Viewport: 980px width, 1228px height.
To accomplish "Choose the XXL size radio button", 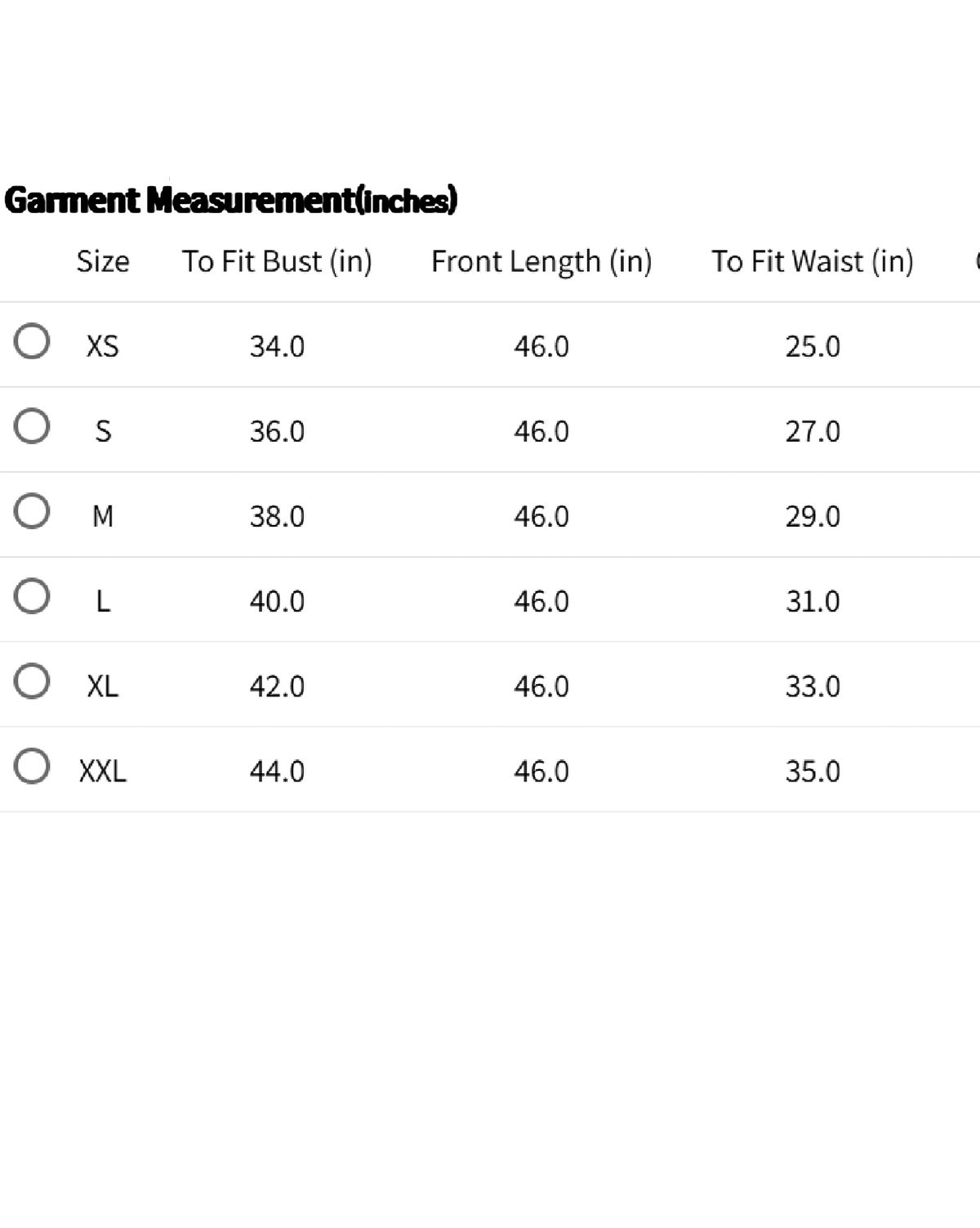I will click(32, 766).
